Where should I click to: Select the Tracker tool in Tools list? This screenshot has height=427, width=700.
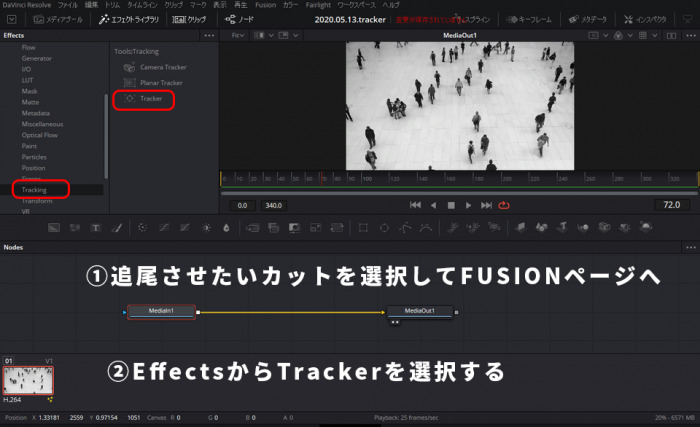tap(143, 99)
